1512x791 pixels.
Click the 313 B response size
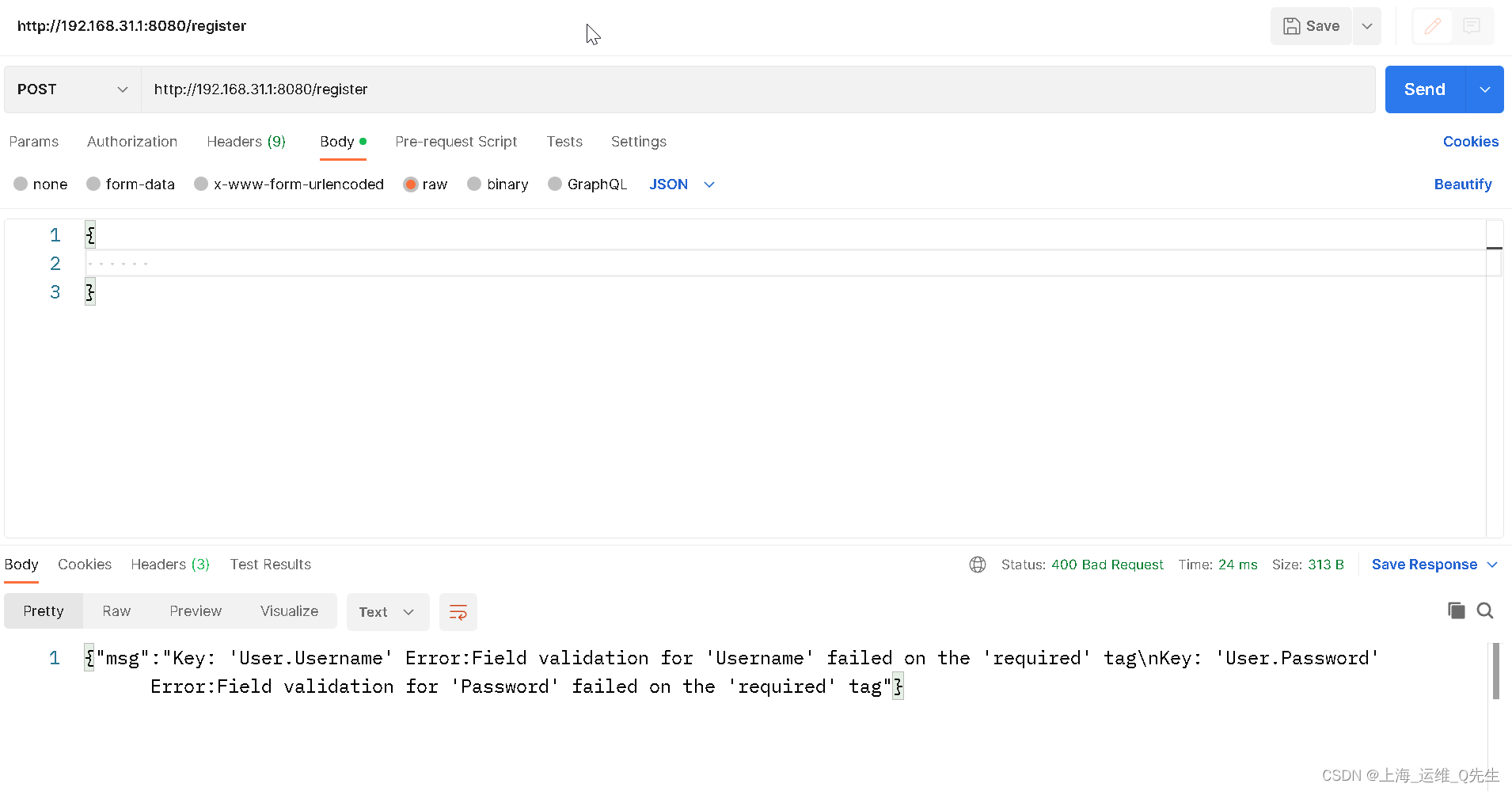point(1326,565)
